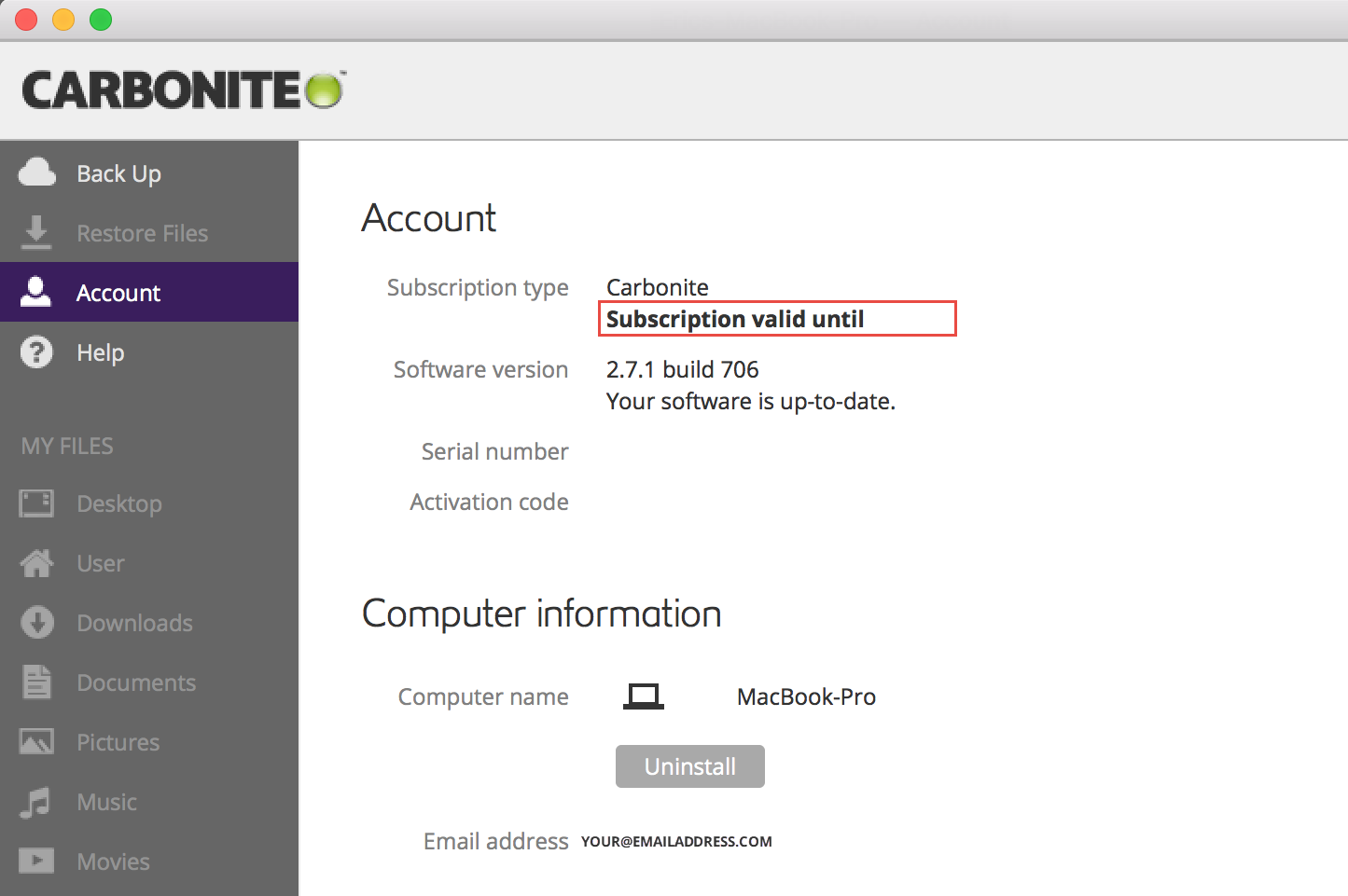Click the Documents file icon

[x=36, y=682]
